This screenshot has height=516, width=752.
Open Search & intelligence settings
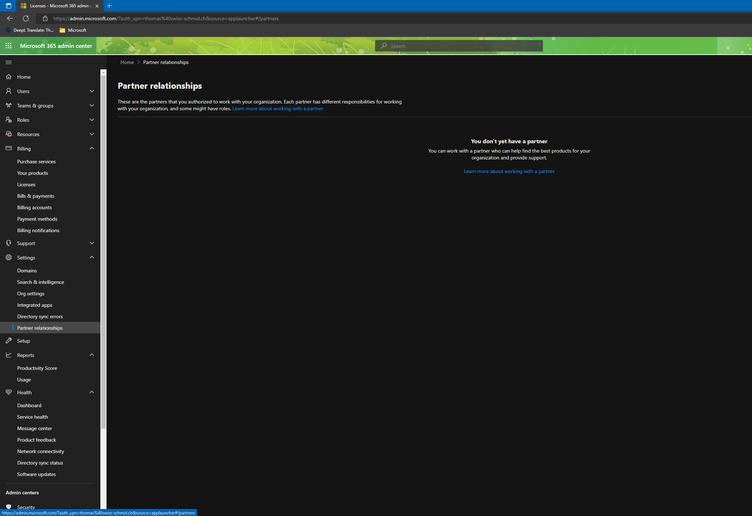[x=40, y=282]
